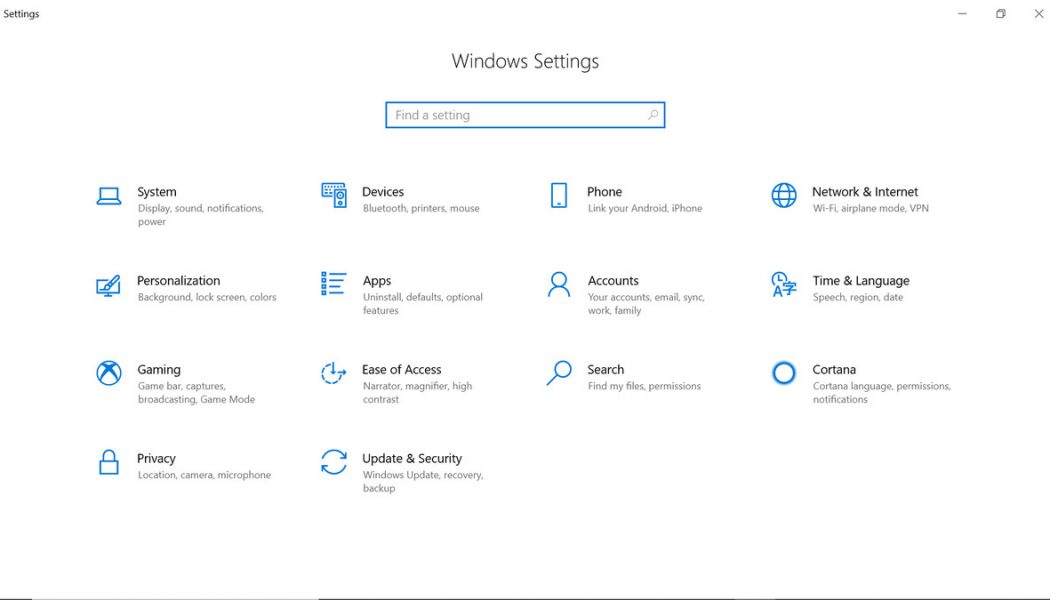Click the Settings title bar label
Image resolution: width=1050 pixels, height=600 pixels.
[x=21, y=13]
